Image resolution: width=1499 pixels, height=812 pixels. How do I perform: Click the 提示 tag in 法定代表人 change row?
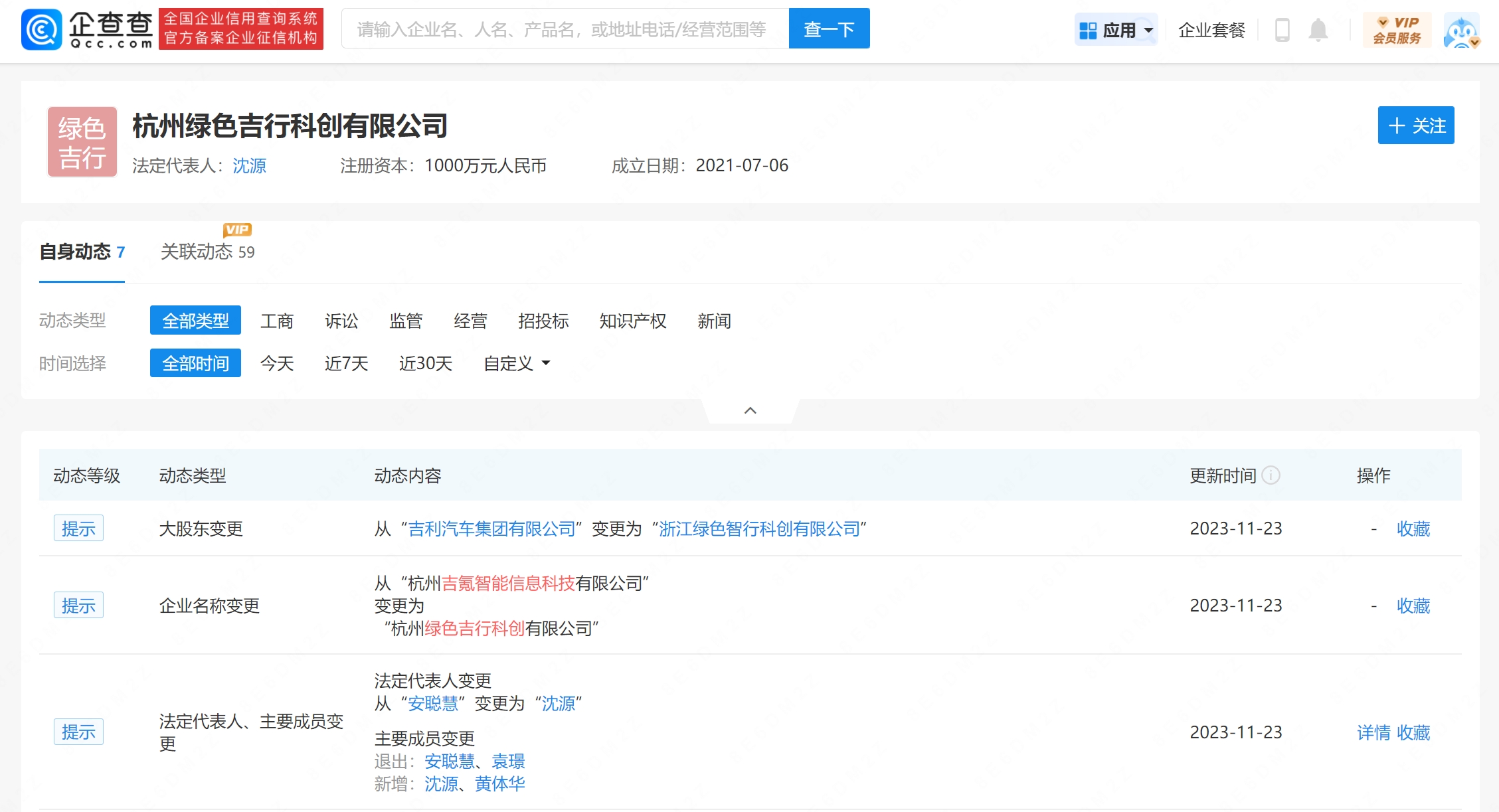click(78, 732)
